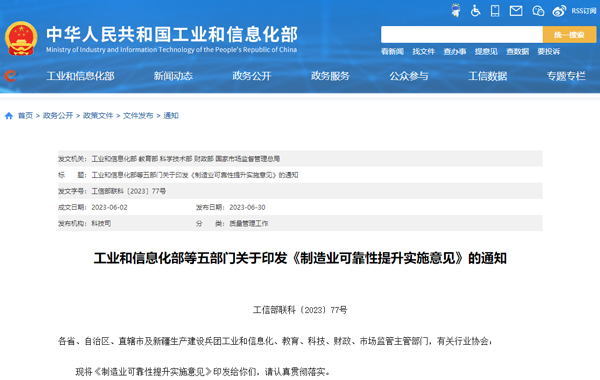Click the wheelchair accessibility icon

click(475, 10)
